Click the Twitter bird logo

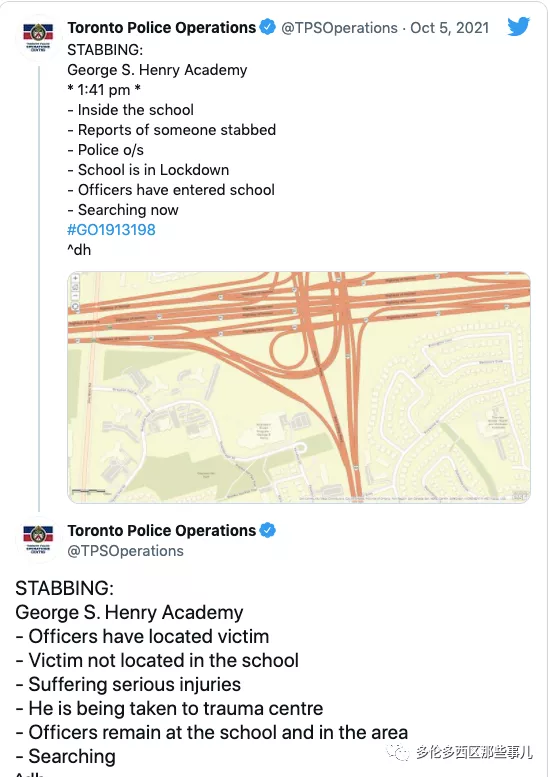coord(518,26)
